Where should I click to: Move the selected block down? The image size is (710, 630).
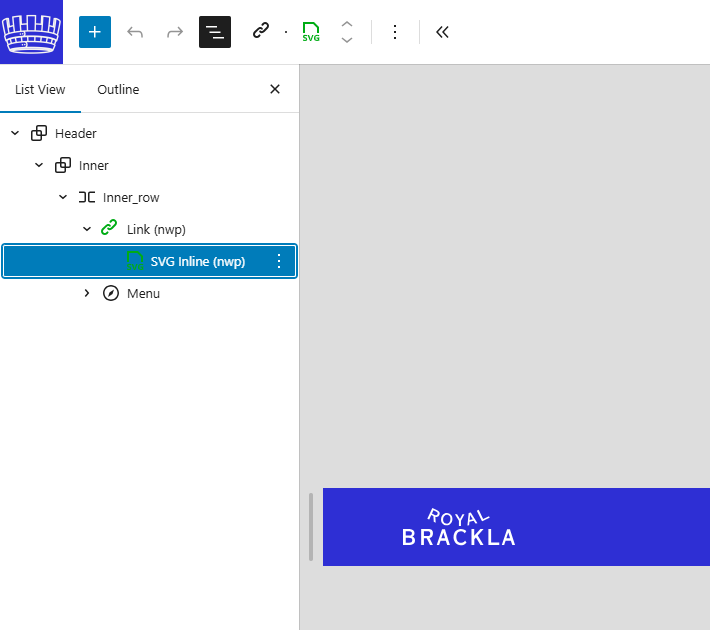coord(347,40)
